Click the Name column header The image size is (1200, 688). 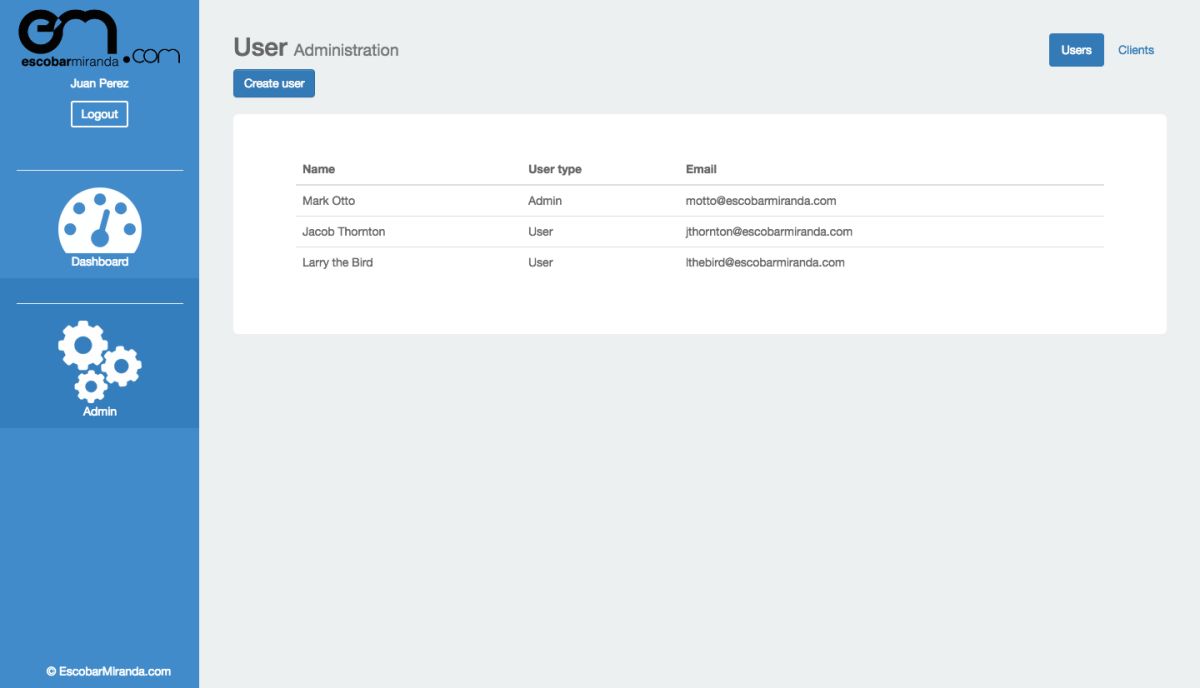(x=318, y=168)
